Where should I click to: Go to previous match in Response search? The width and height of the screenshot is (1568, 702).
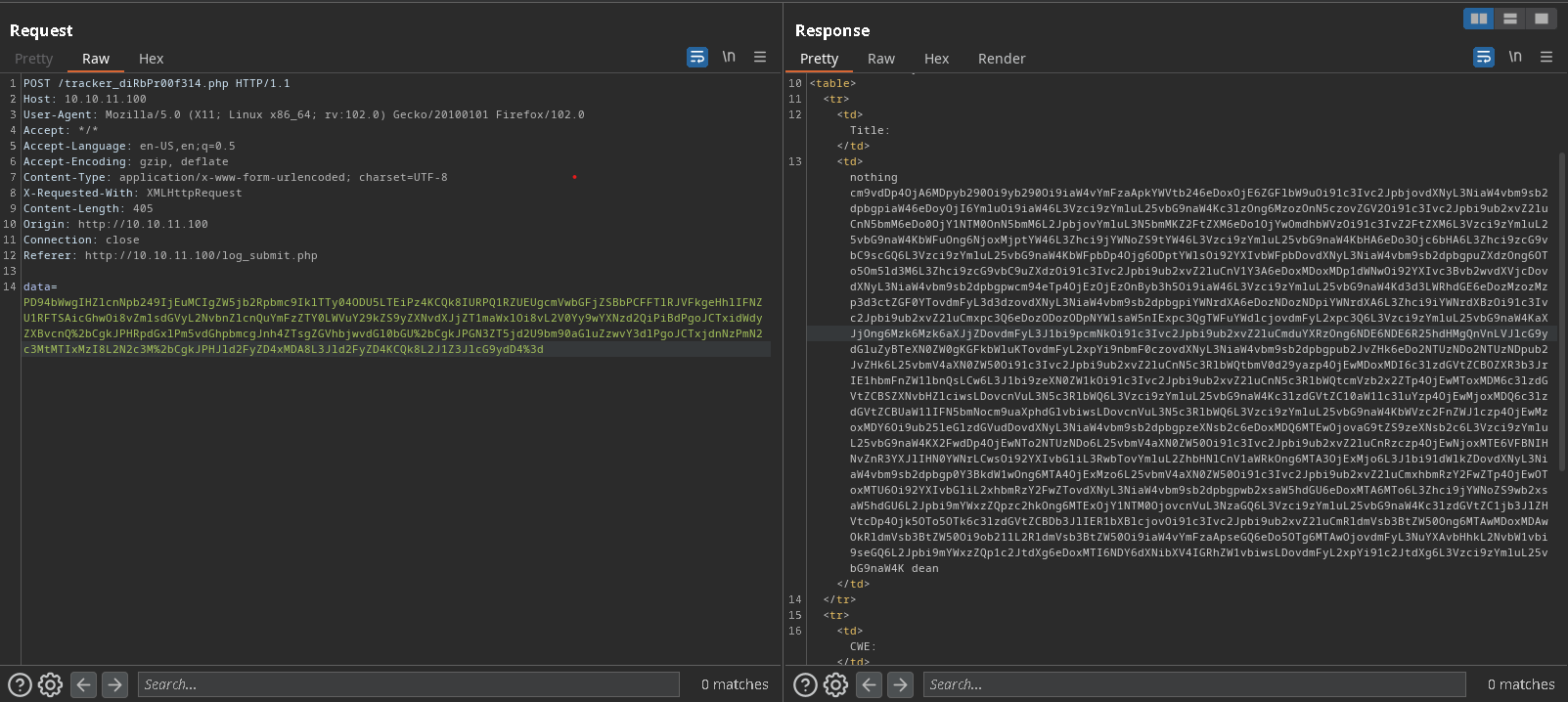tap(870, 684)
